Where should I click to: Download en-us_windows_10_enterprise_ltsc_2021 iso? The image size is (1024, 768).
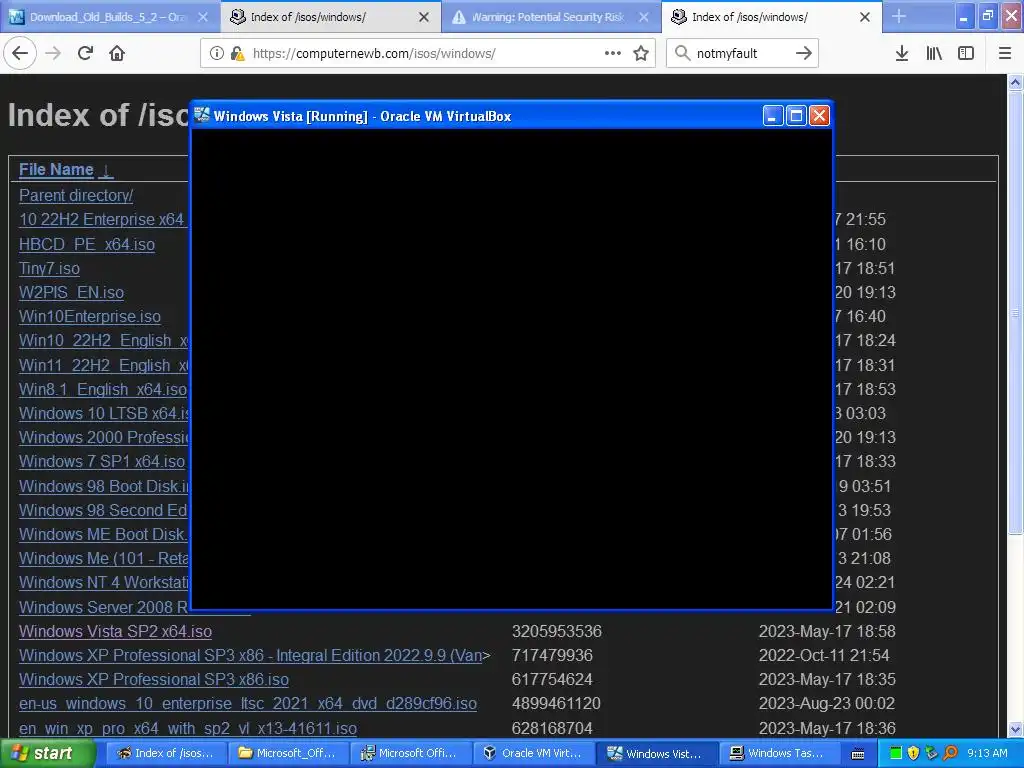point(248,704)
